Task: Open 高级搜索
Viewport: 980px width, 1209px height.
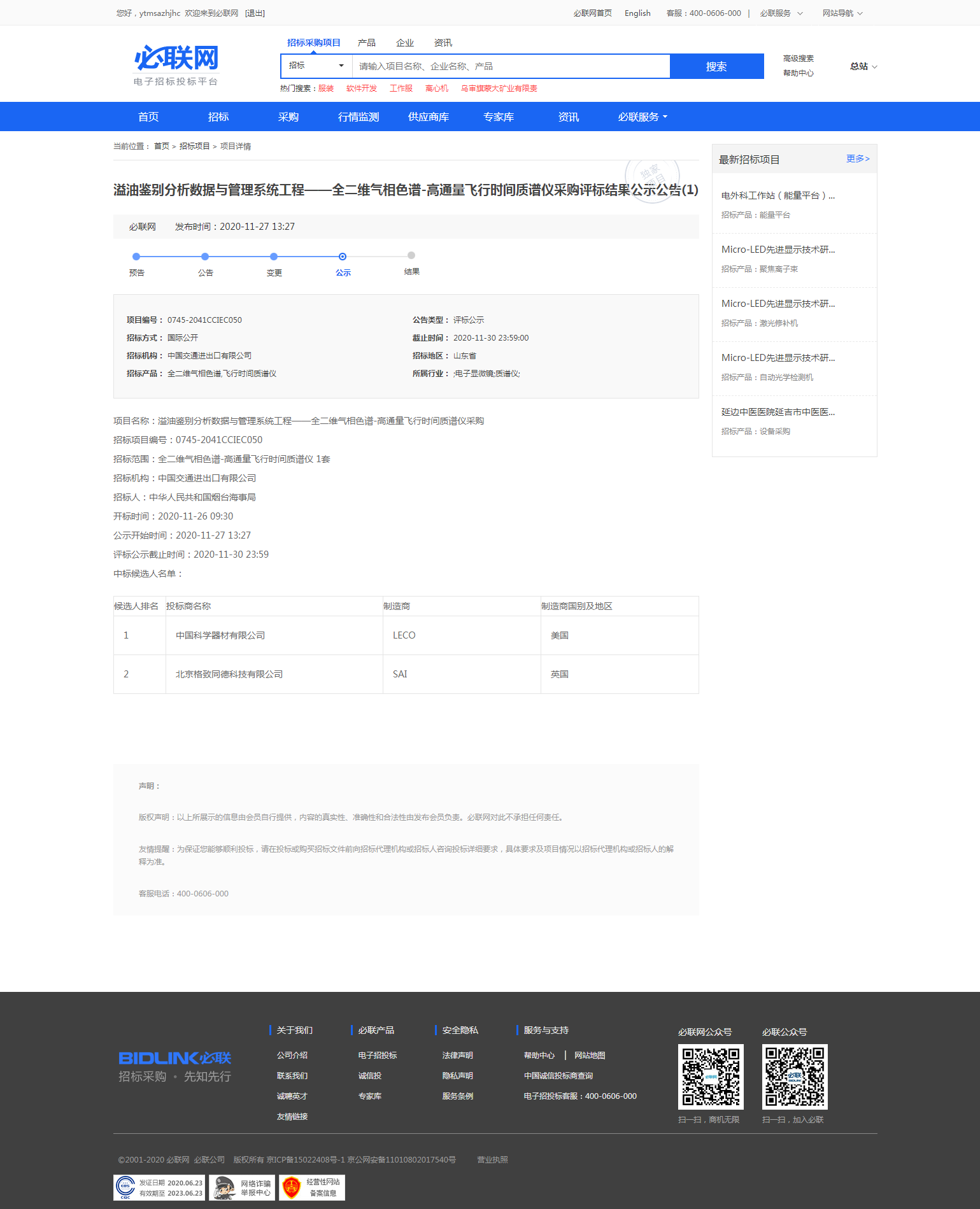Action: point(799,59)
